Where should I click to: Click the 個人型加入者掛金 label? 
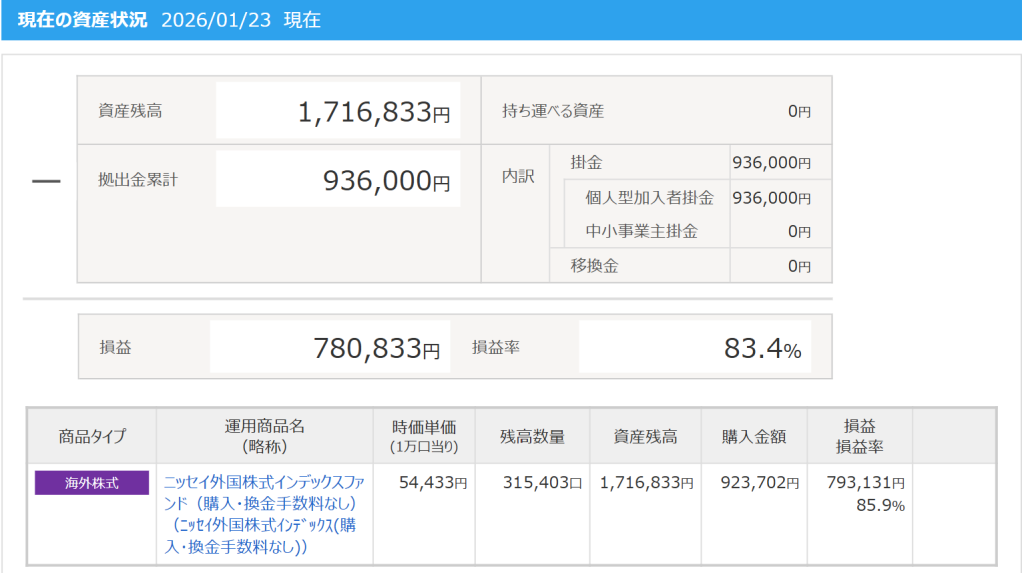coord(649,197)
